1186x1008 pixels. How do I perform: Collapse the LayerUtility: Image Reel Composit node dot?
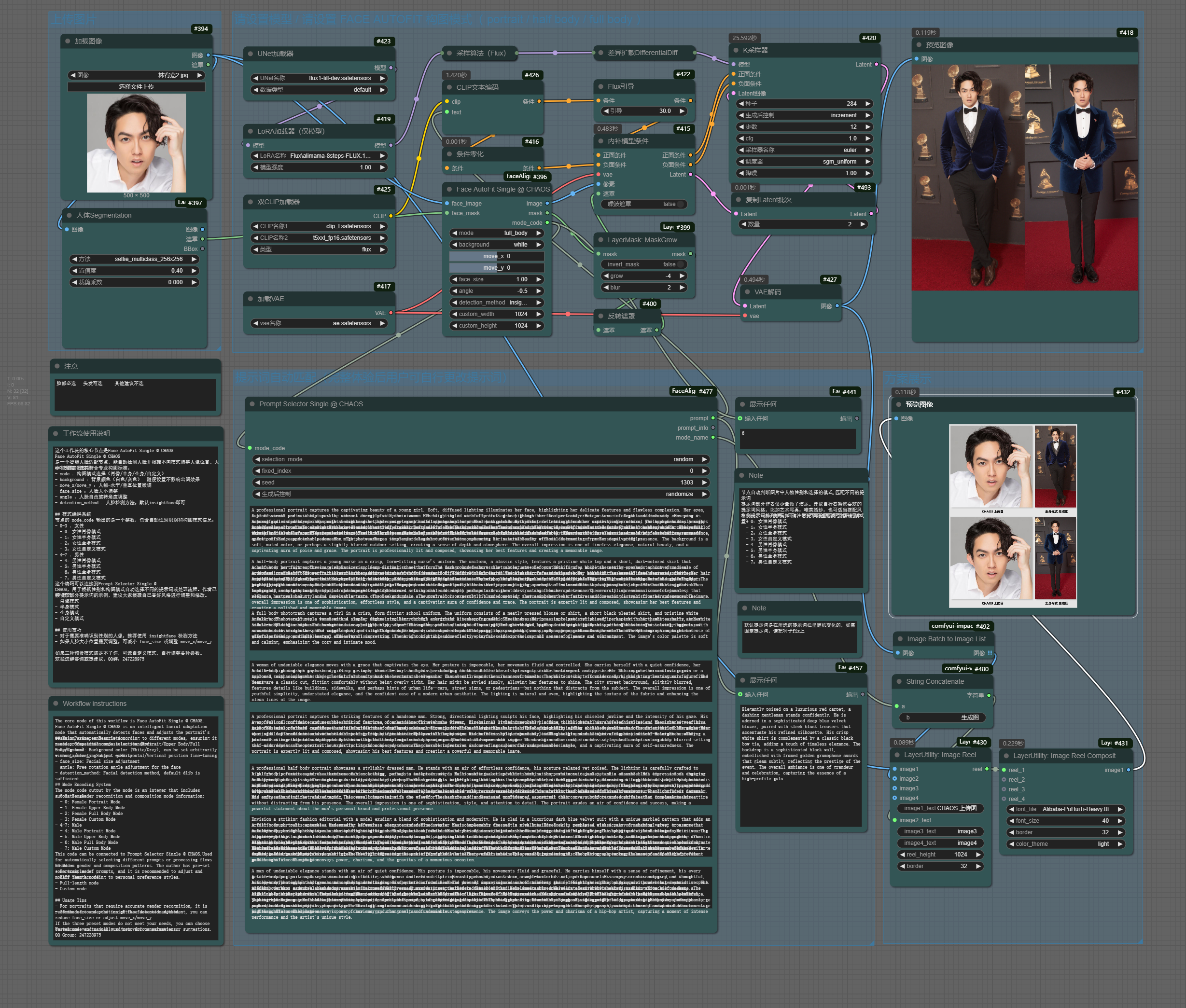[1006, 756]
